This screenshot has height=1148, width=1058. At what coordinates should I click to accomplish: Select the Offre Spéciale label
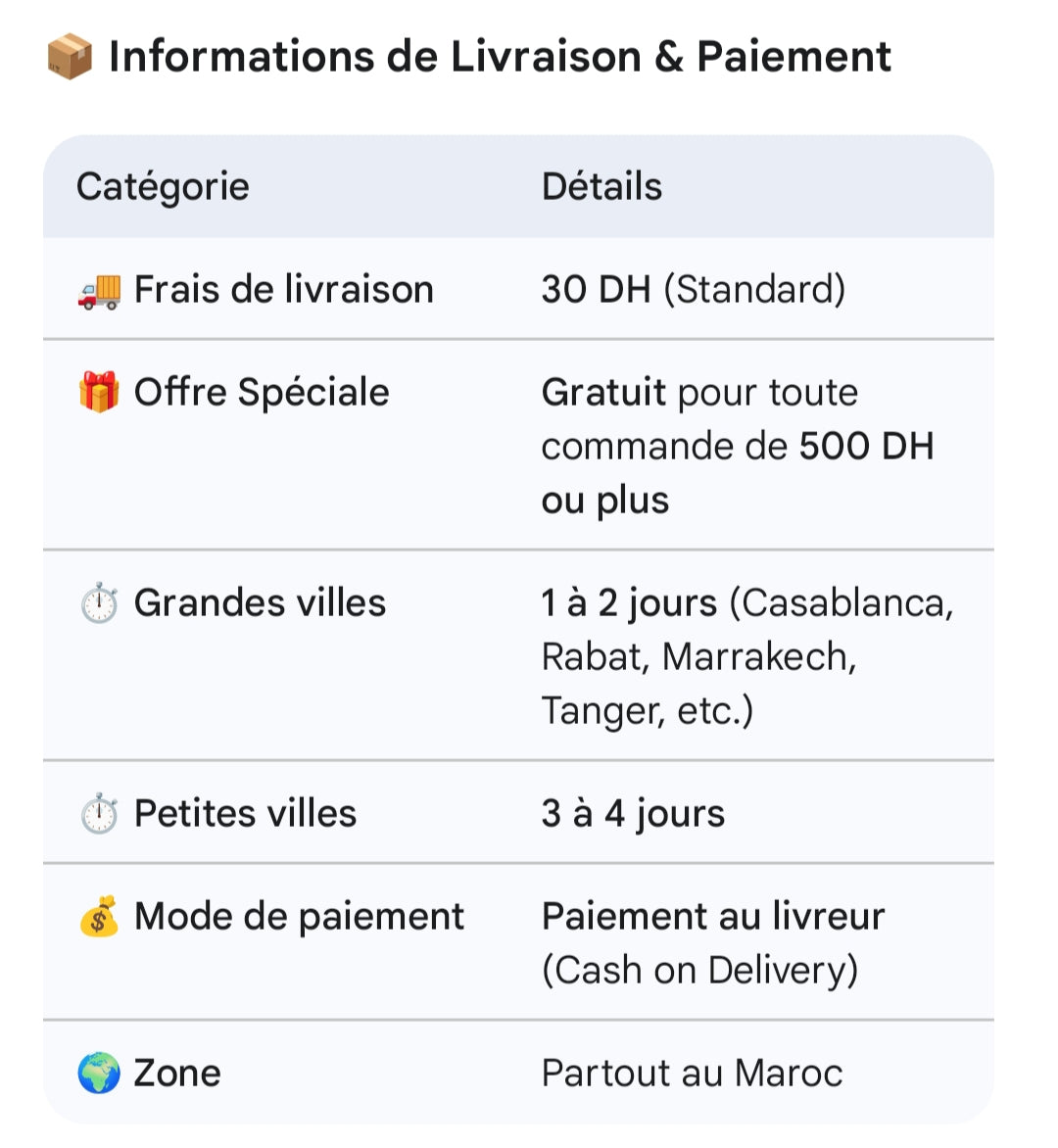(262, 393)
